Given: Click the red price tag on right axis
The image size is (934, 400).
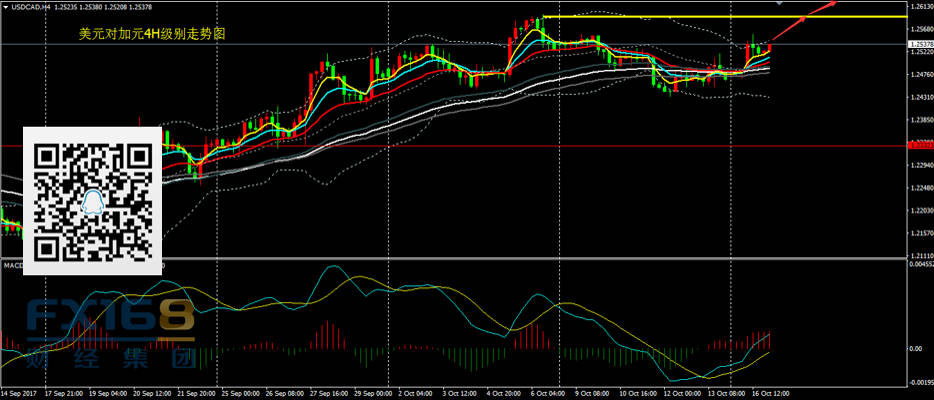Looking at the screenshot, I should coord(919,146).
